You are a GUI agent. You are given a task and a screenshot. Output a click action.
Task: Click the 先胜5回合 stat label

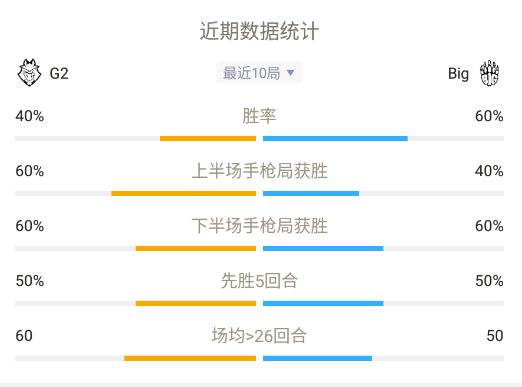click(259, 281)
